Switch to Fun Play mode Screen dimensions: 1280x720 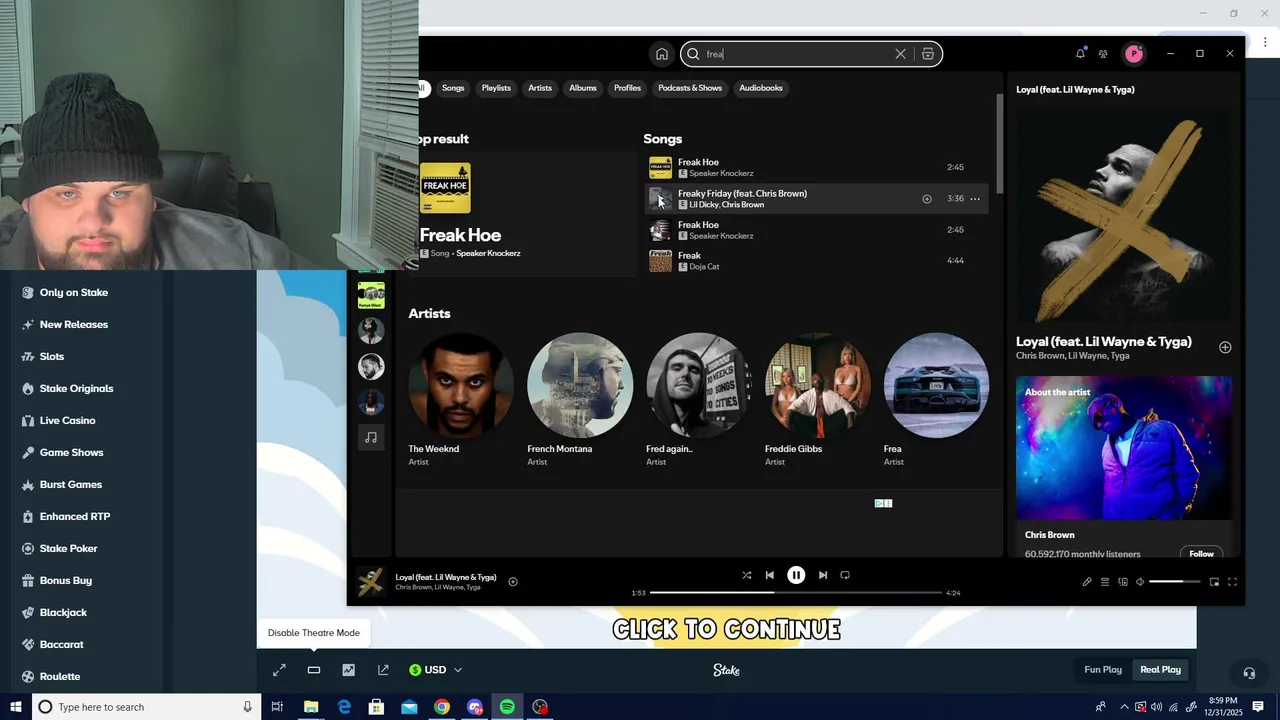coord(1103,670)
